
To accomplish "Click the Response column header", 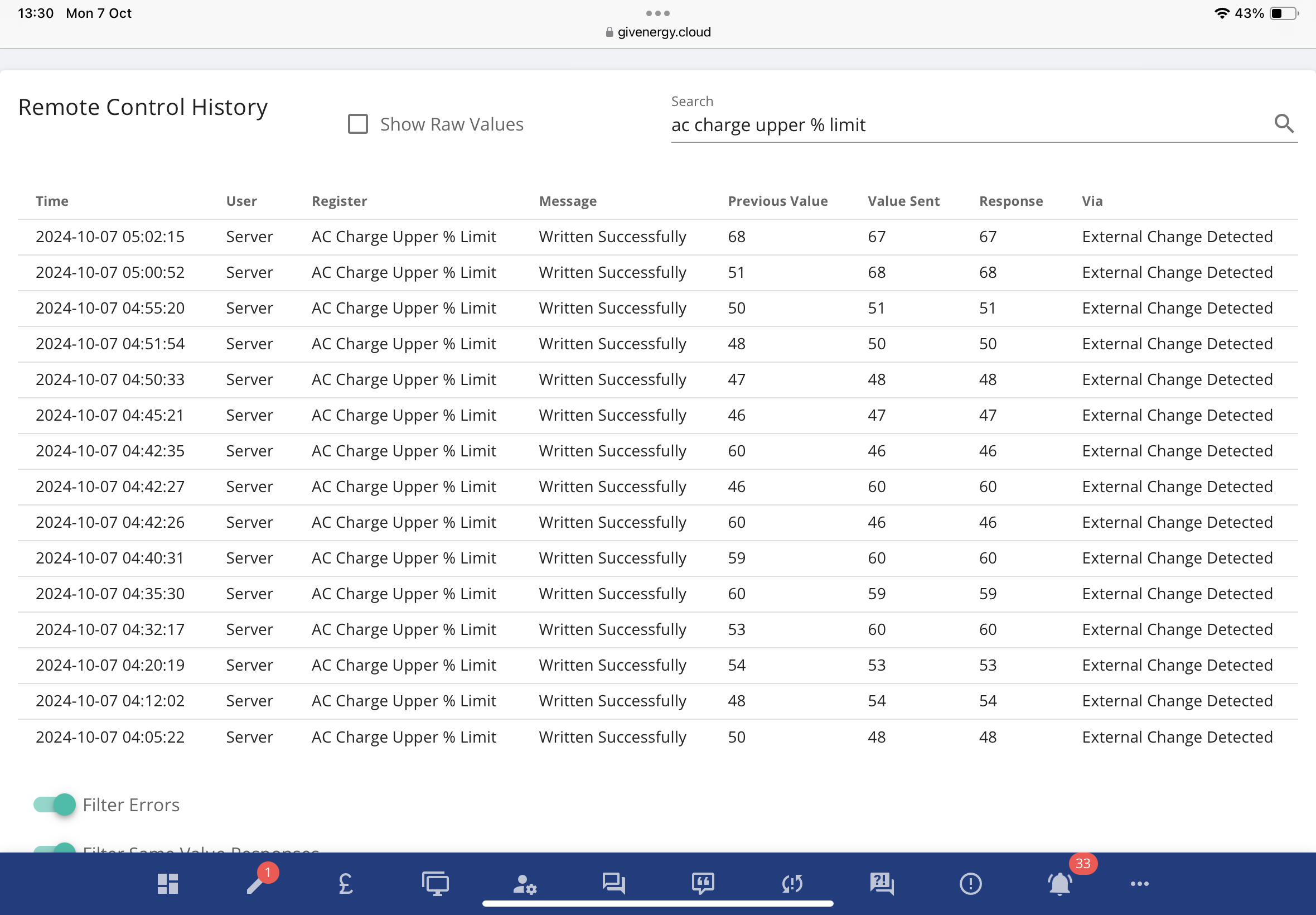I will pos(1011,201).
